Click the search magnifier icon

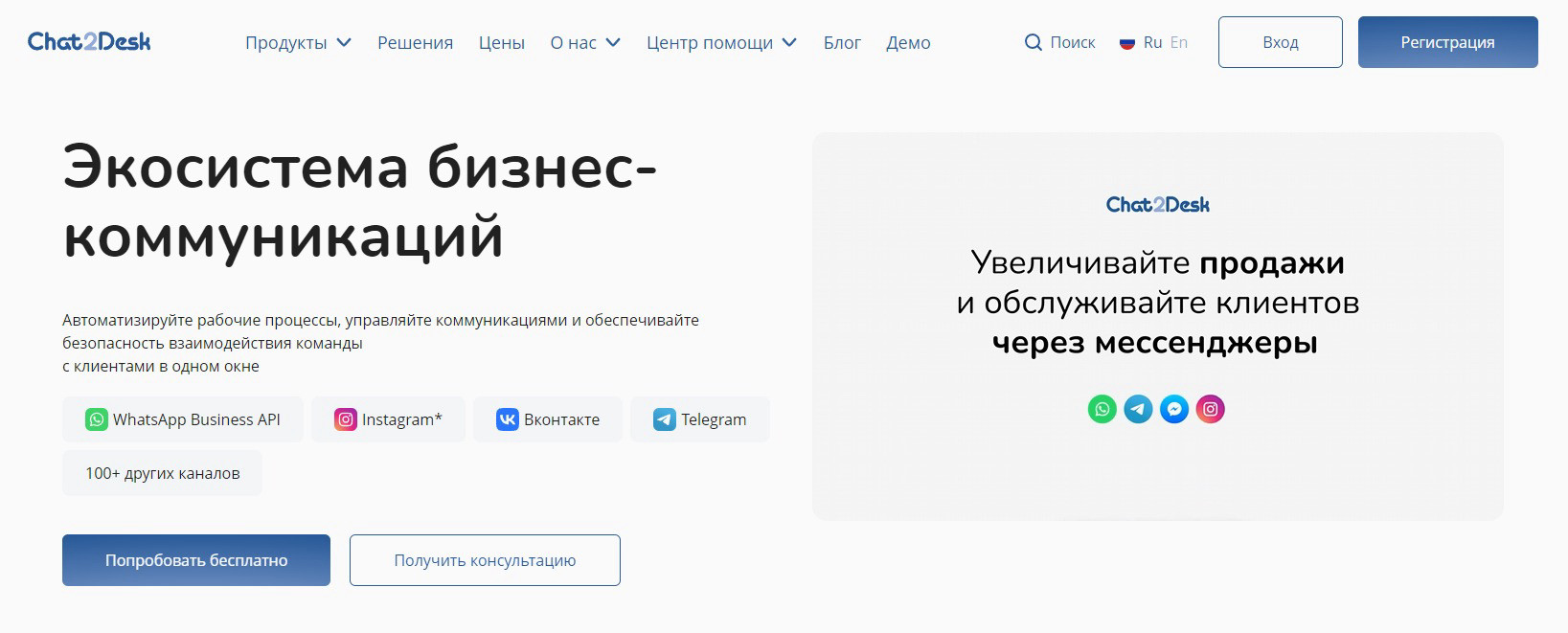(1033, 42)
